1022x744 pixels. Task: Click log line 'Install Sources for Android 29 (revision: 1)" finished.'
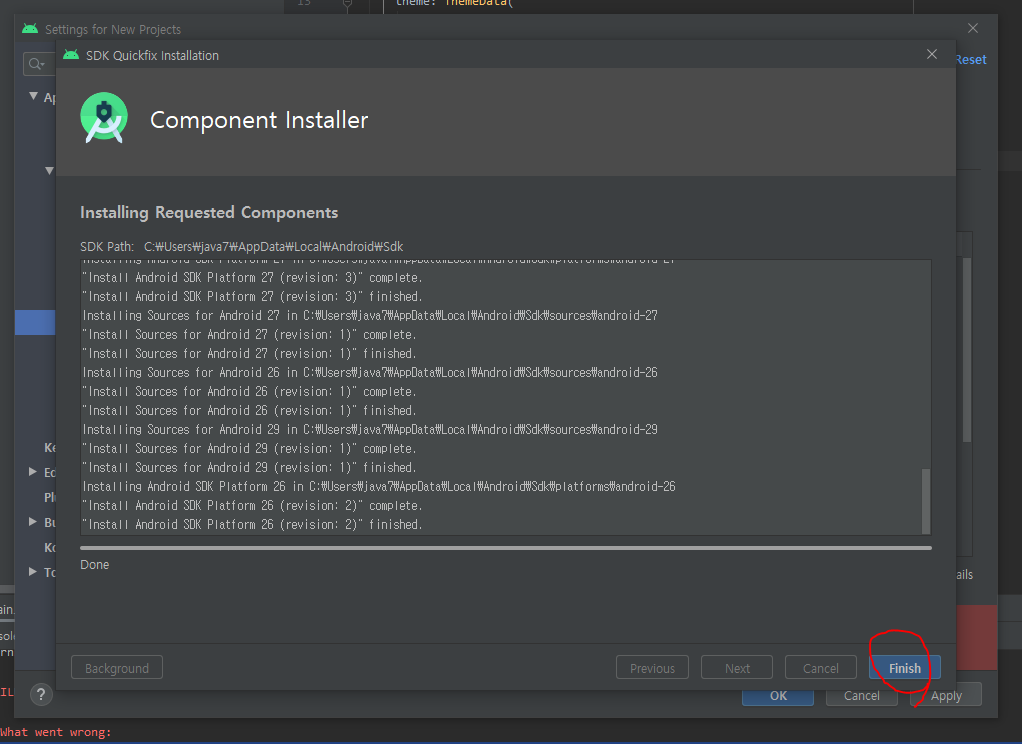249,468
